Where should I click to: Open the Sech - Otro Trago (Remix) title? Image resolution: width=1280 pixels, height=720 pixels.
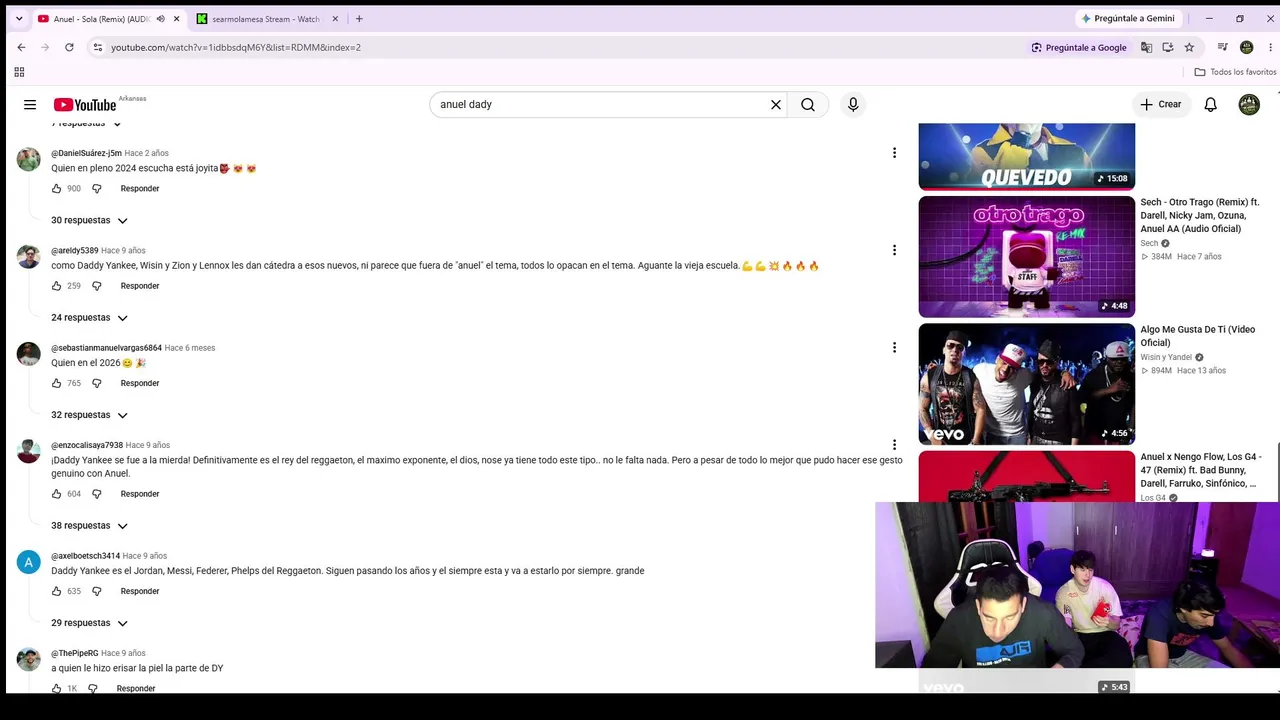click(1200, 215)
